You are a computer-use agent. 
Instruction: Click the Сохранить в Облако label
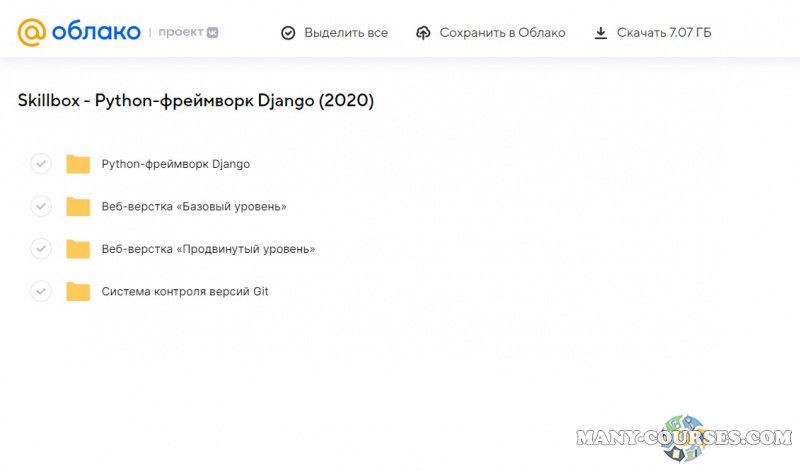point(503,33)
